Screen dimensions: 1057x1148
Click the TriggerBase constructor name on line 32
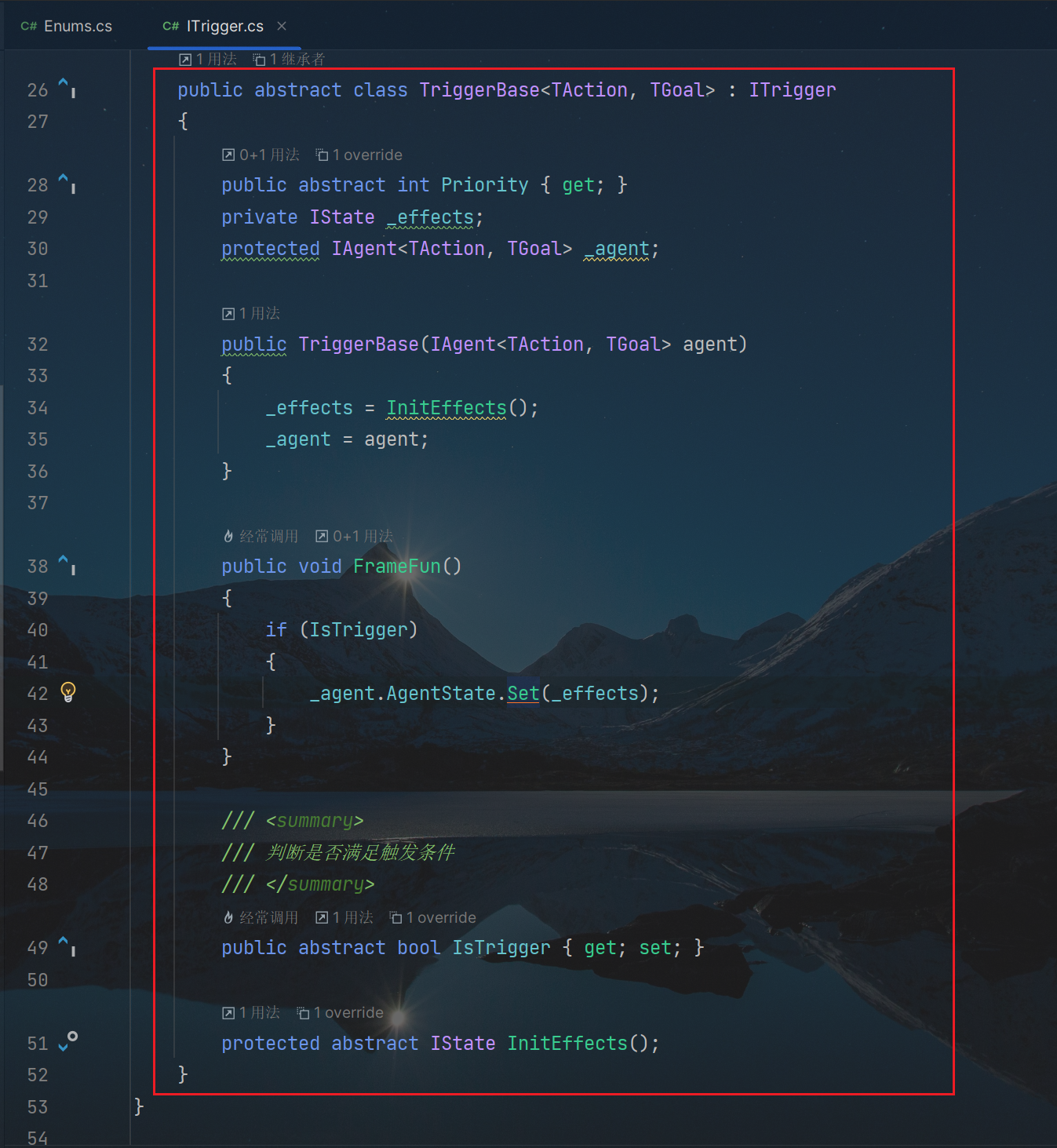[359, 344]
